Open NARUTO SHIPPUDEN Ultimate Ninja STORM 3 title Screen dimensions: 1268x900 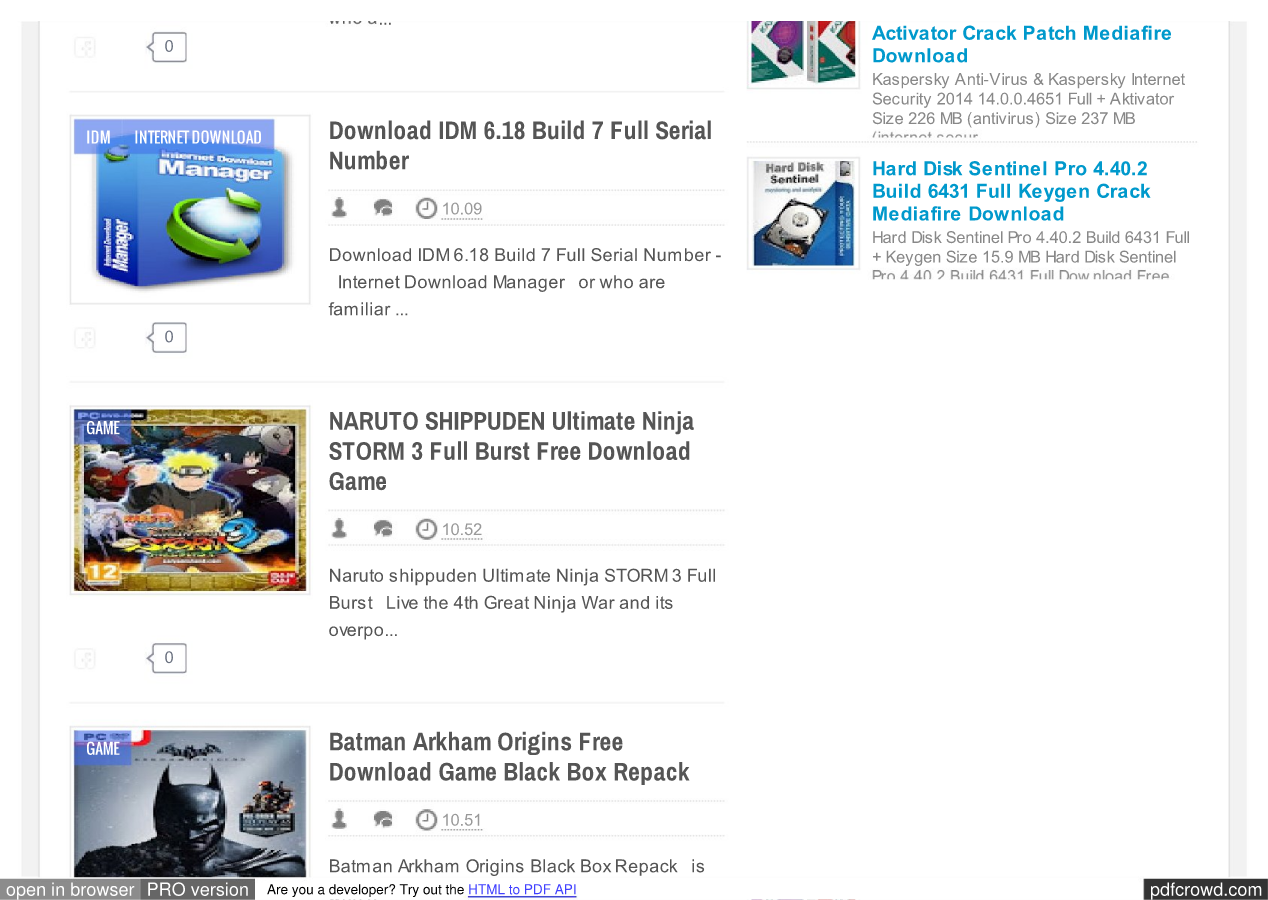coord(511,451)
